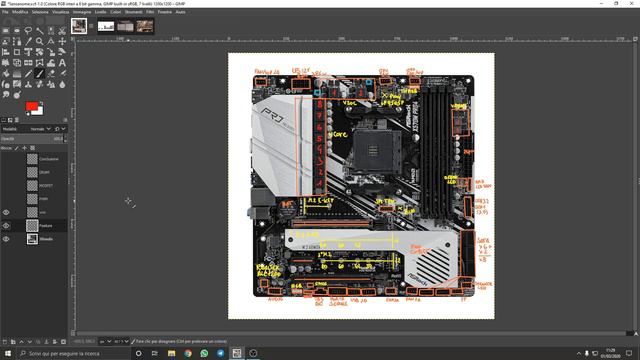Select the Eraser tool
This screenshot has height=360, width=640.
tap(51, 74)
